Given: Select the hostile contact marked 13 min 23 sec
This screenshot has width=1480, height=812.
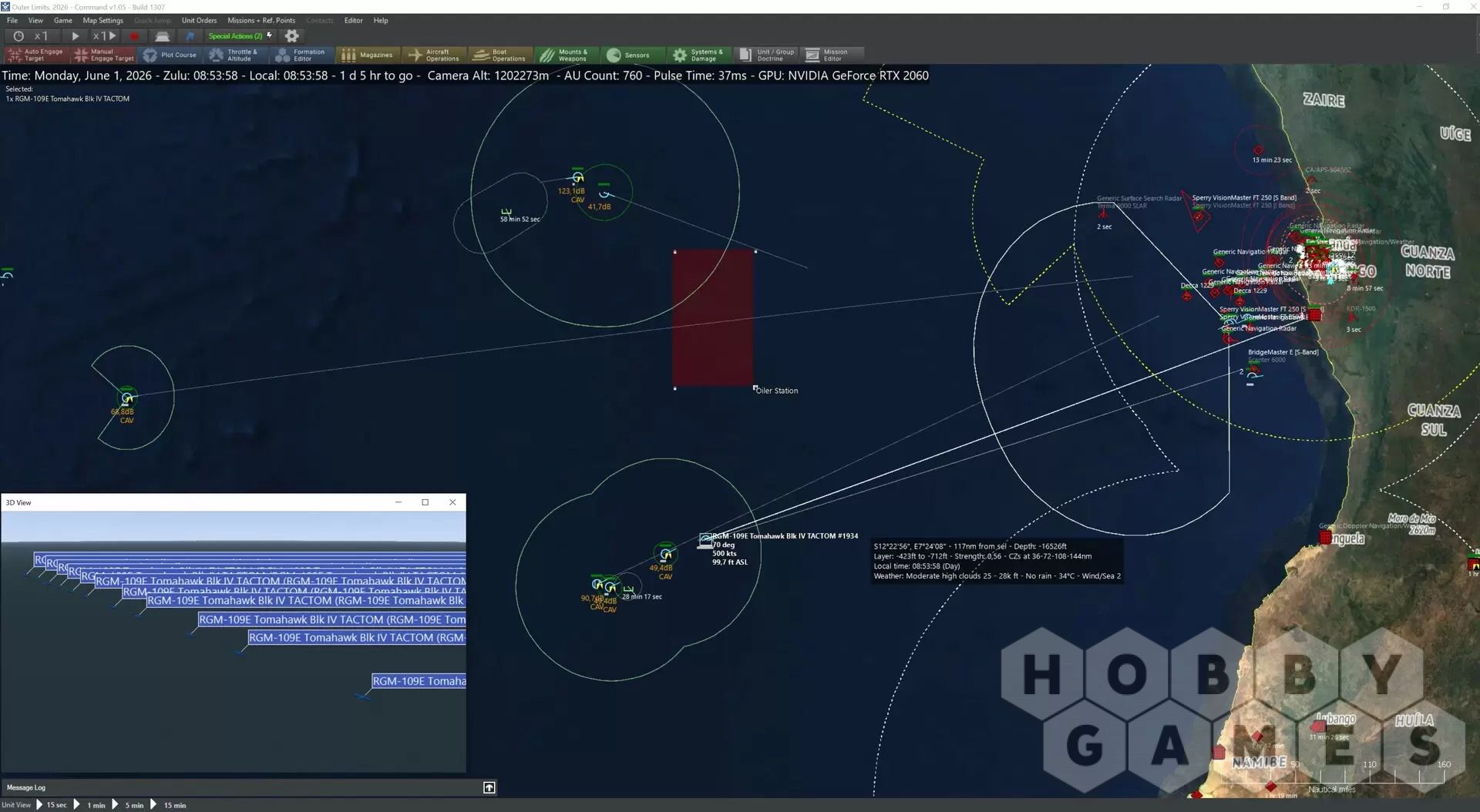Looking at the screenshot, I should (x=1258, y=150).
